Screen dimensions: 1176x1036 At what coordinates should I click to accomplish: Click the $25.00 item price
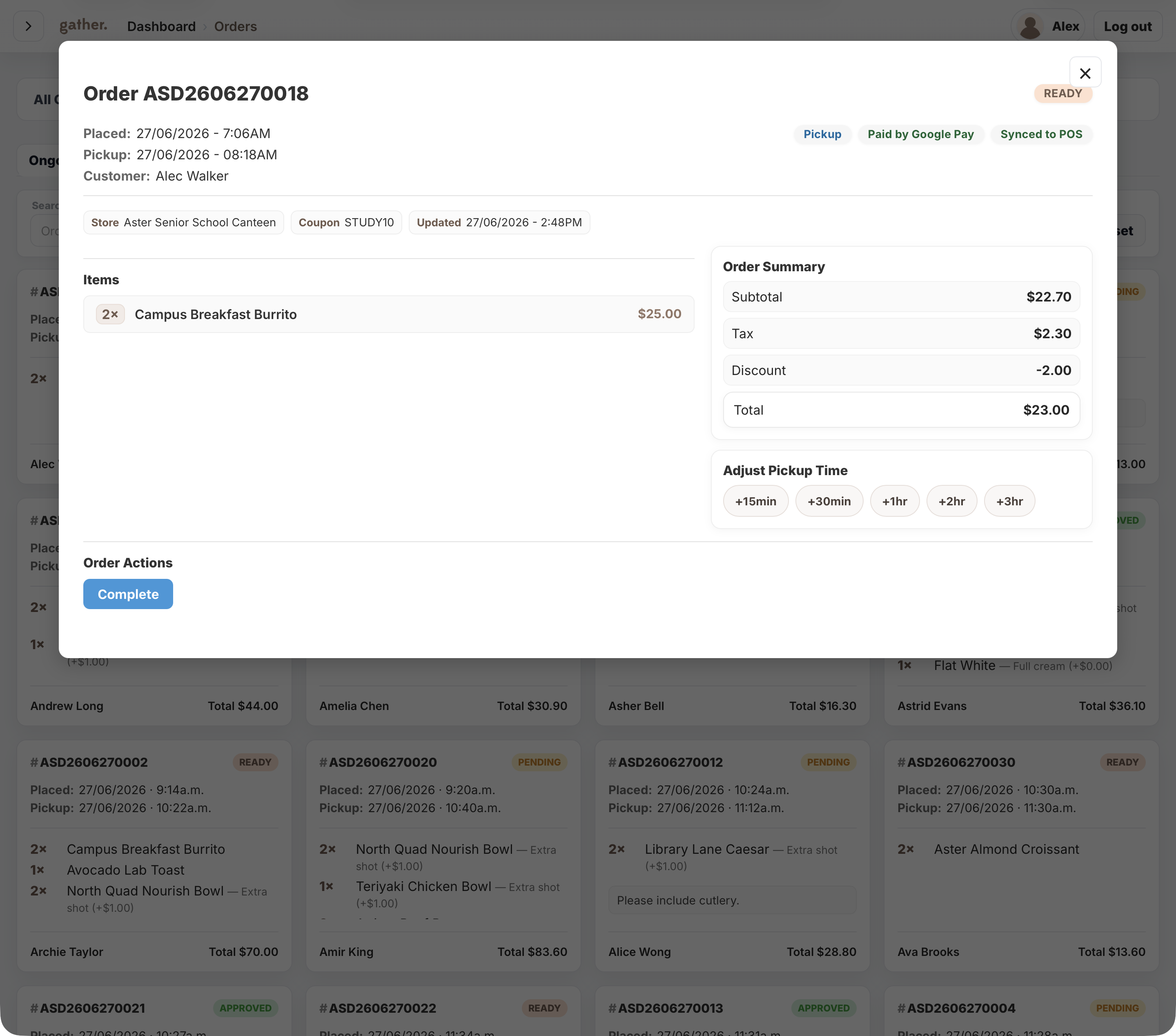[x=659, y=314]
